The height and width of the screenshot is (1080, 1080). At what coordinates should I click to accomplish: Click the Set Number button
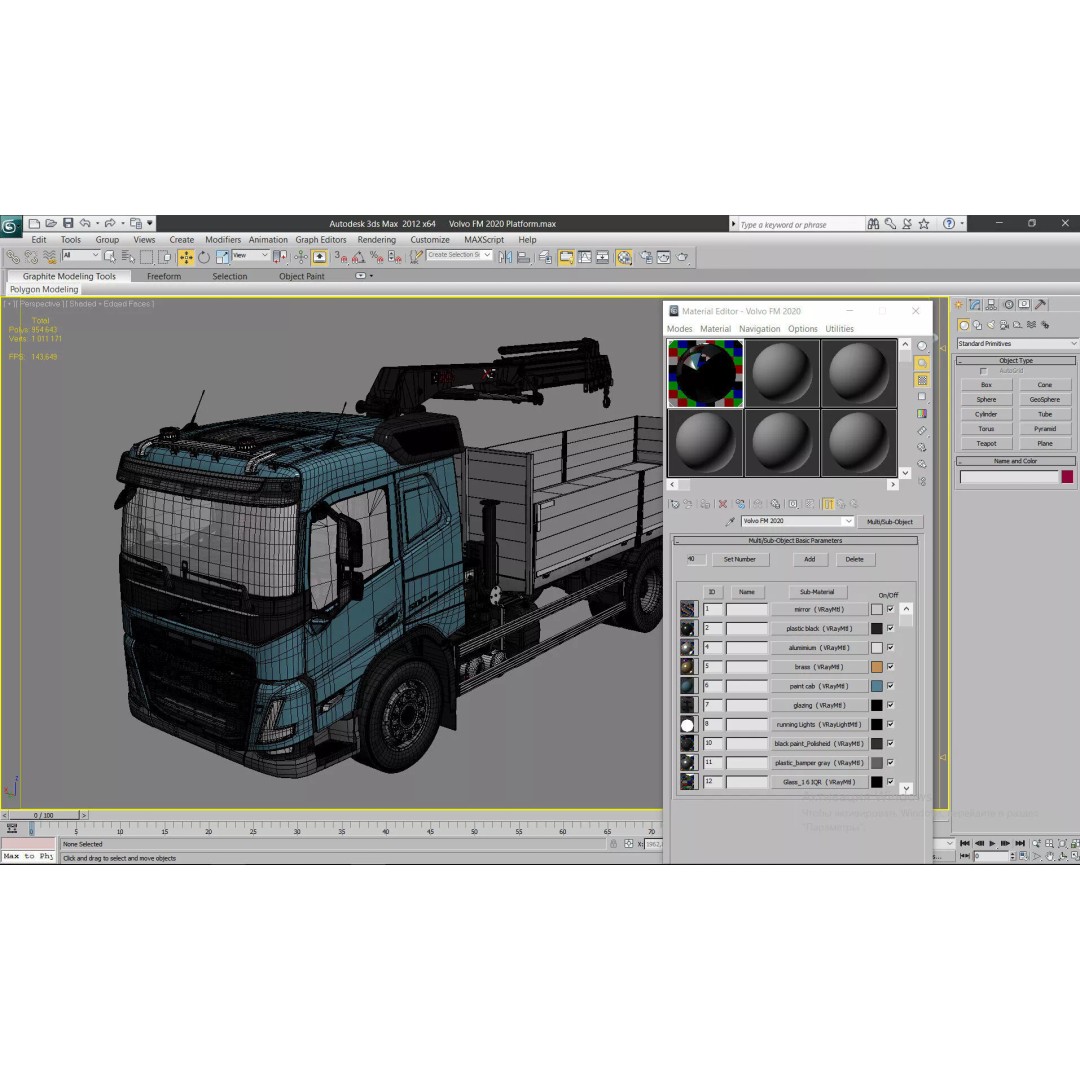[740, 559]
